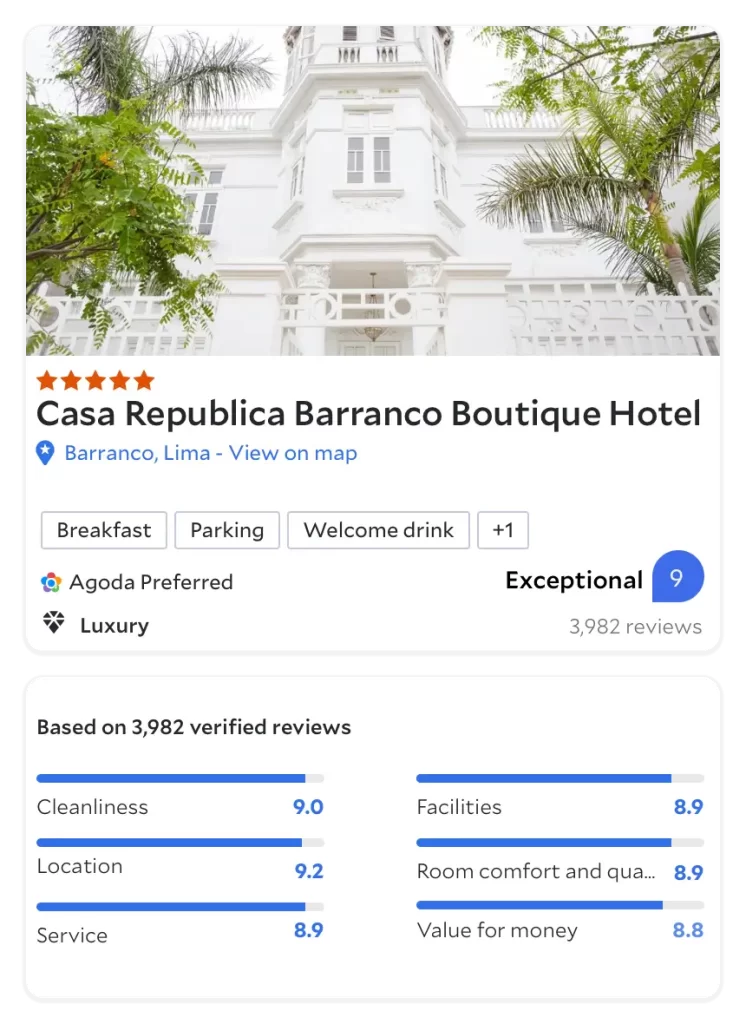The width and height of the screenshot is (746, 1024).
Task: Click the blue map pin icon
Action: point(45,453)
